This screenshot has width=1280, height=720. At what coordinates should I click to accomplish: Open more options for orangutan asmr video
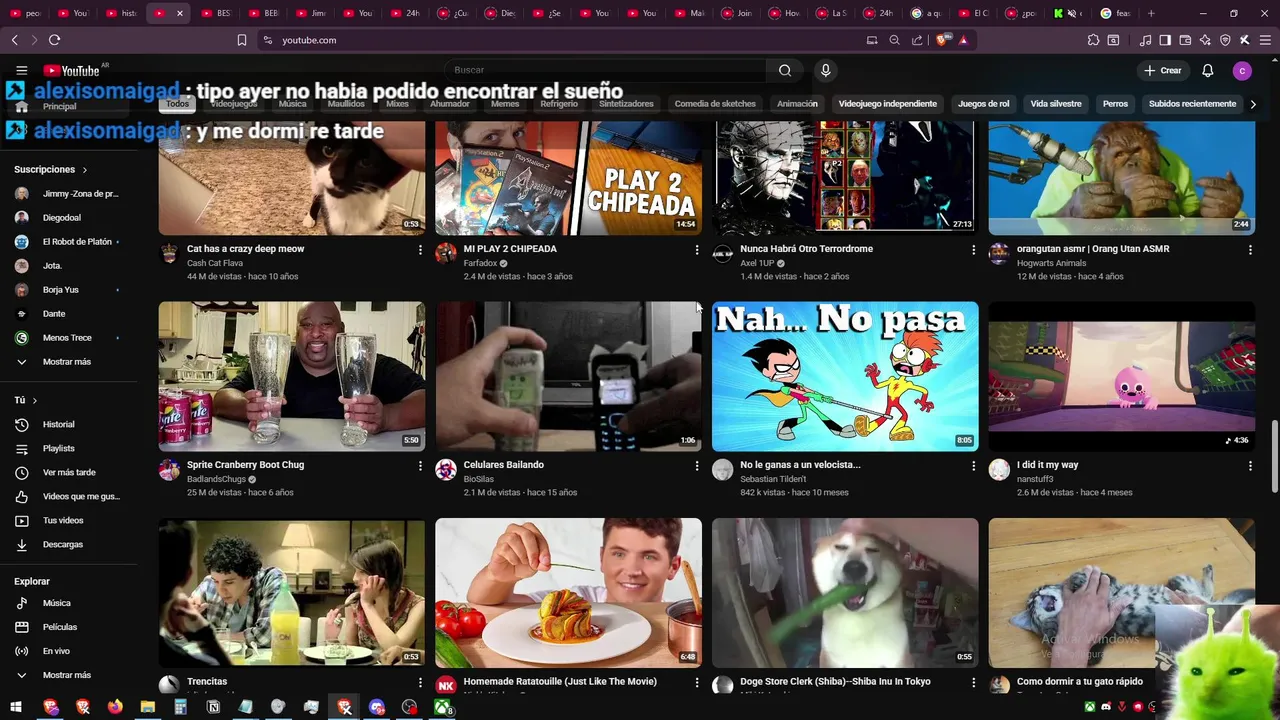[x=1250, y=250]
